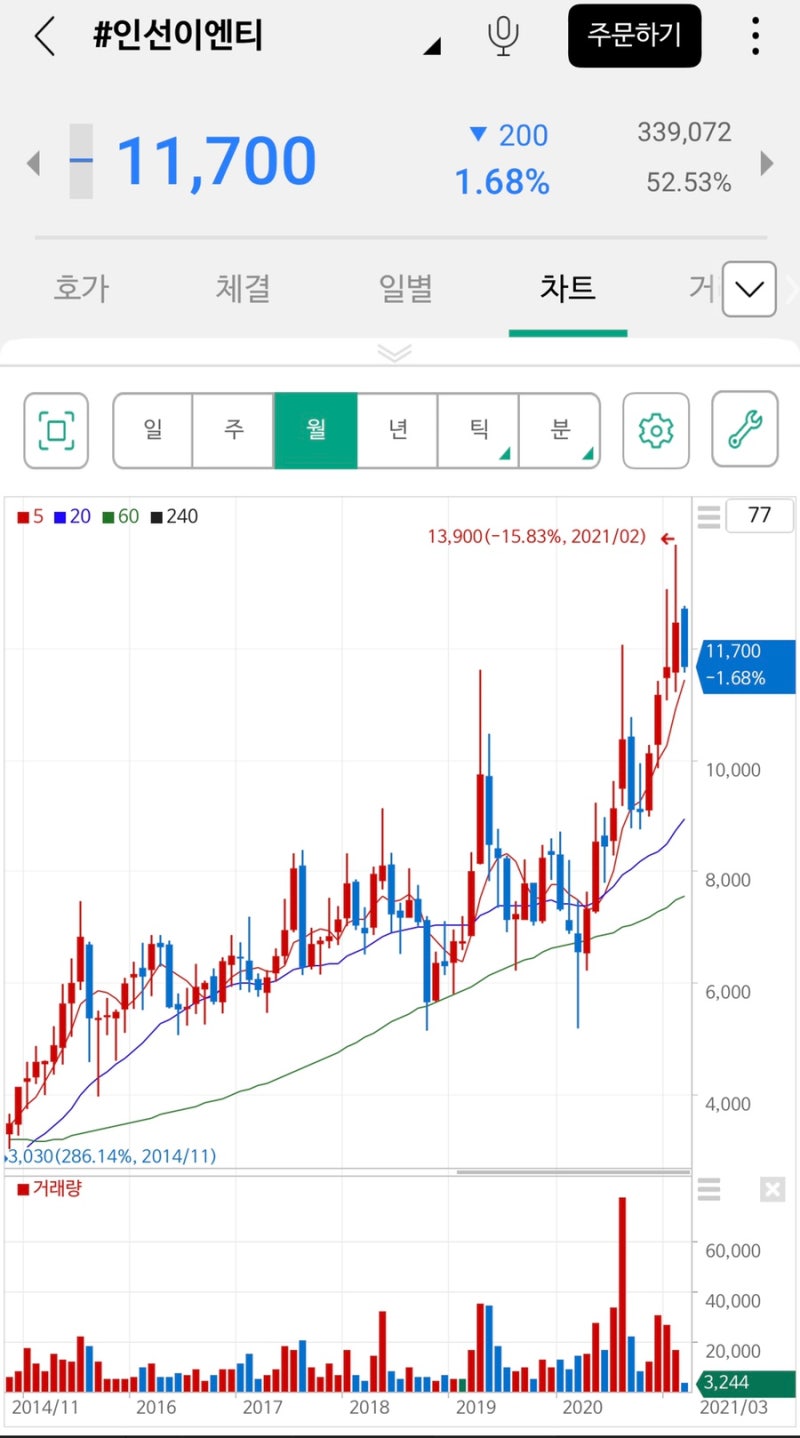800x1438 pixels.
Task: Go back using the left chevron arrow
Action: (44, 36)
